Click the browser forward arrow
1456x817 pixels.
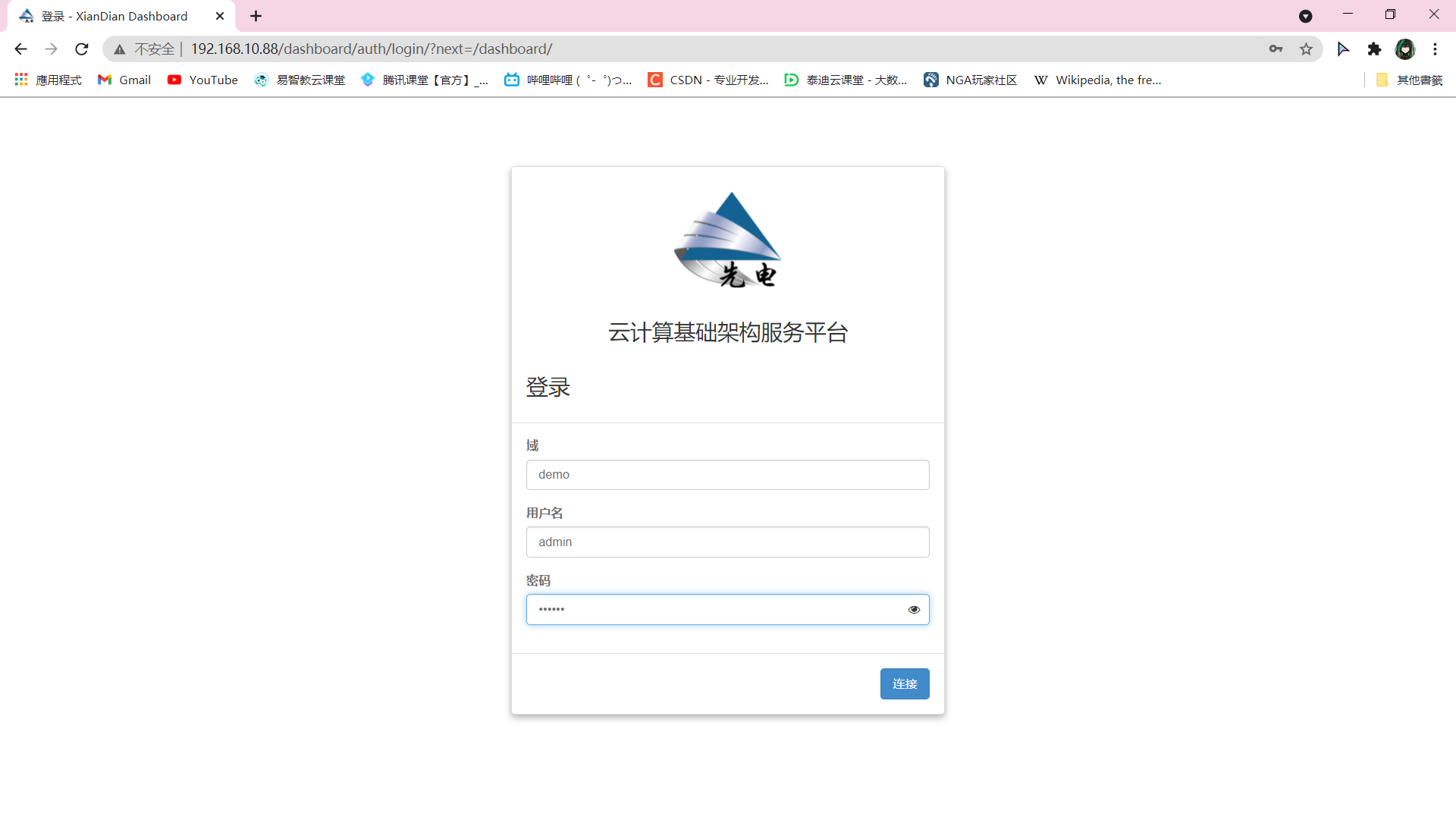click(51, 49)
